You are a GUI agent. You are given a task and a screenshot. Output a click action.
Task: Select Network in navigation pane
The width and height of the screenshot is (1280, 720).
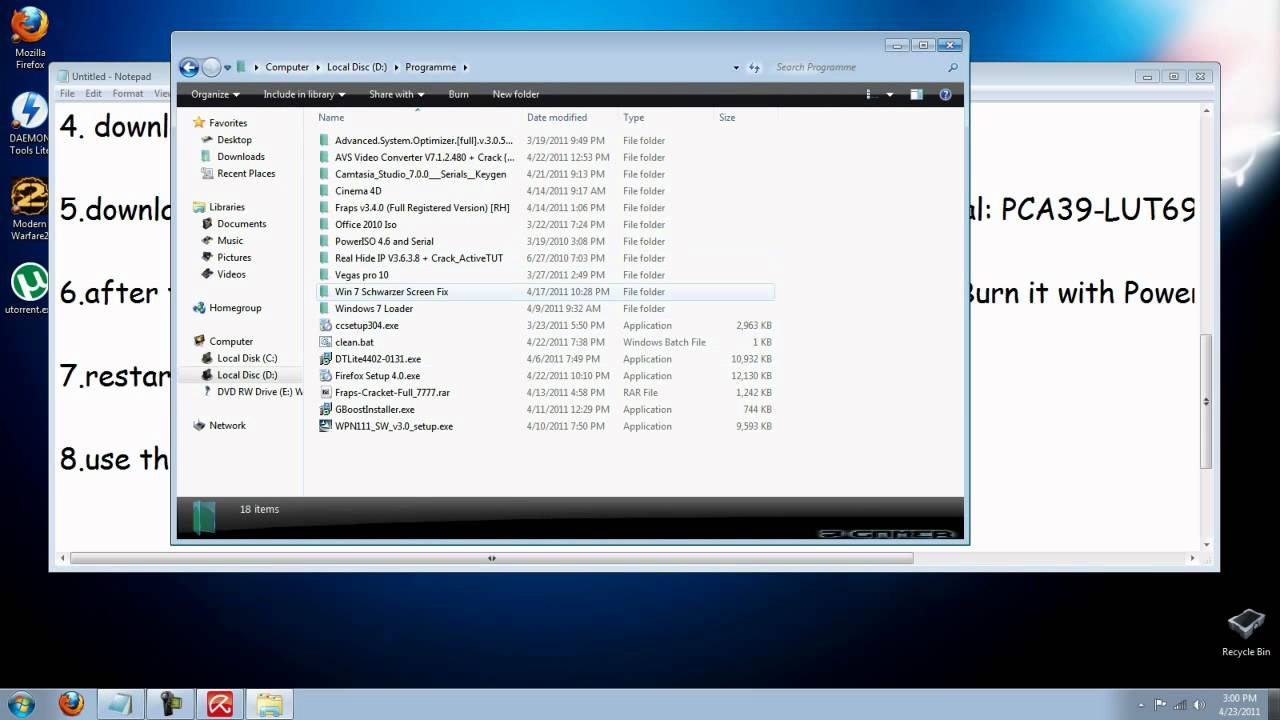(x=227, y=425)
